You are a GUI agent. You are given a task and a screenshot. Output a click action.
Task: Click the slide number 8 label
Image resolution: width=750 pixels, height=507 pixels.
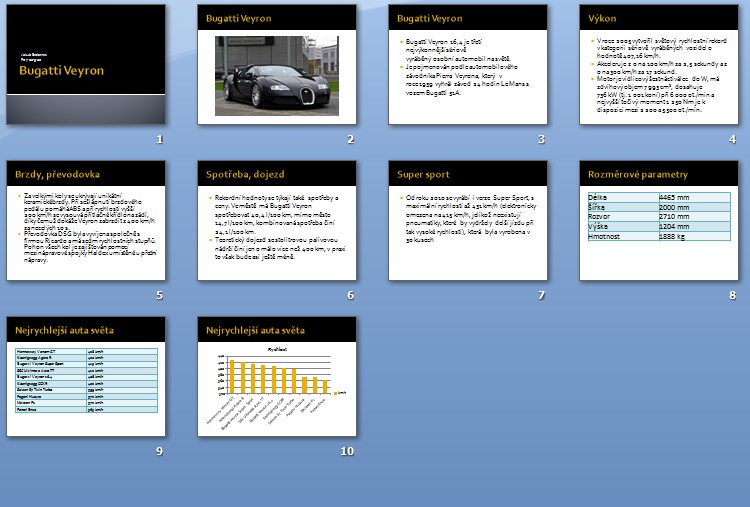coord(732,295)
